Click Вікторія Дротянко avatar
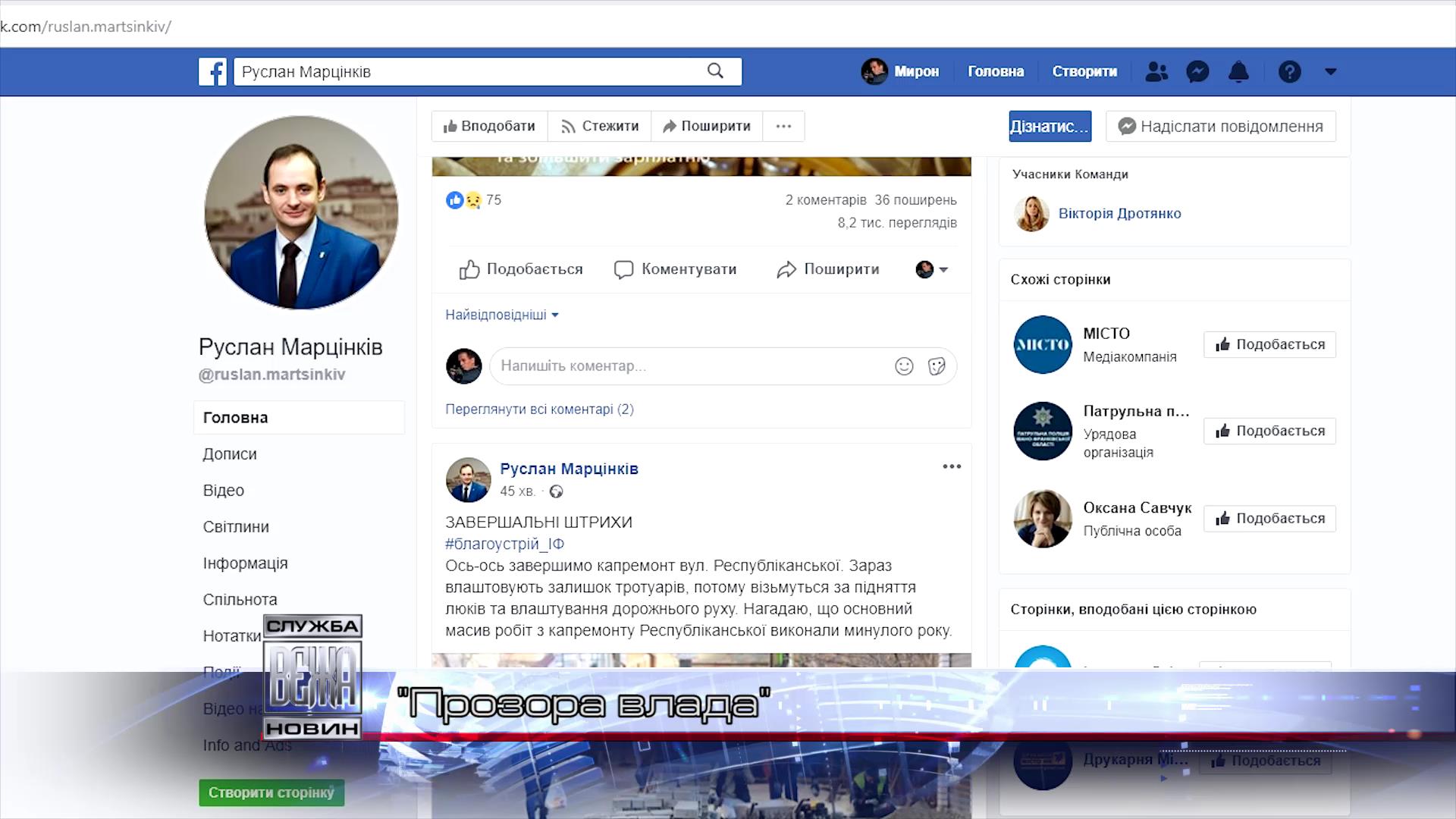 [1031, 213]
